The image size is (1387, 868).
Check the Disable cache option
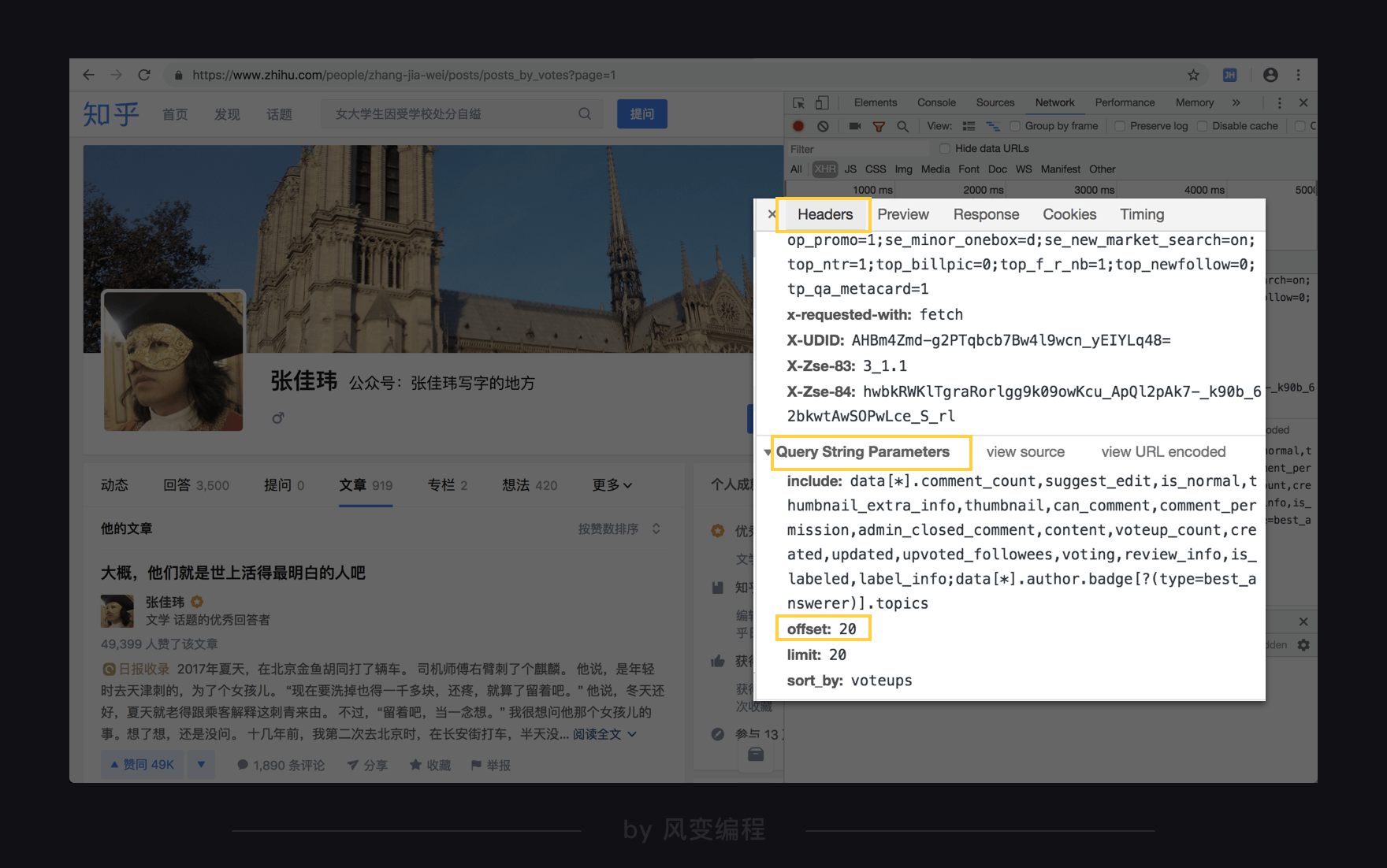tap(1202, 126)
